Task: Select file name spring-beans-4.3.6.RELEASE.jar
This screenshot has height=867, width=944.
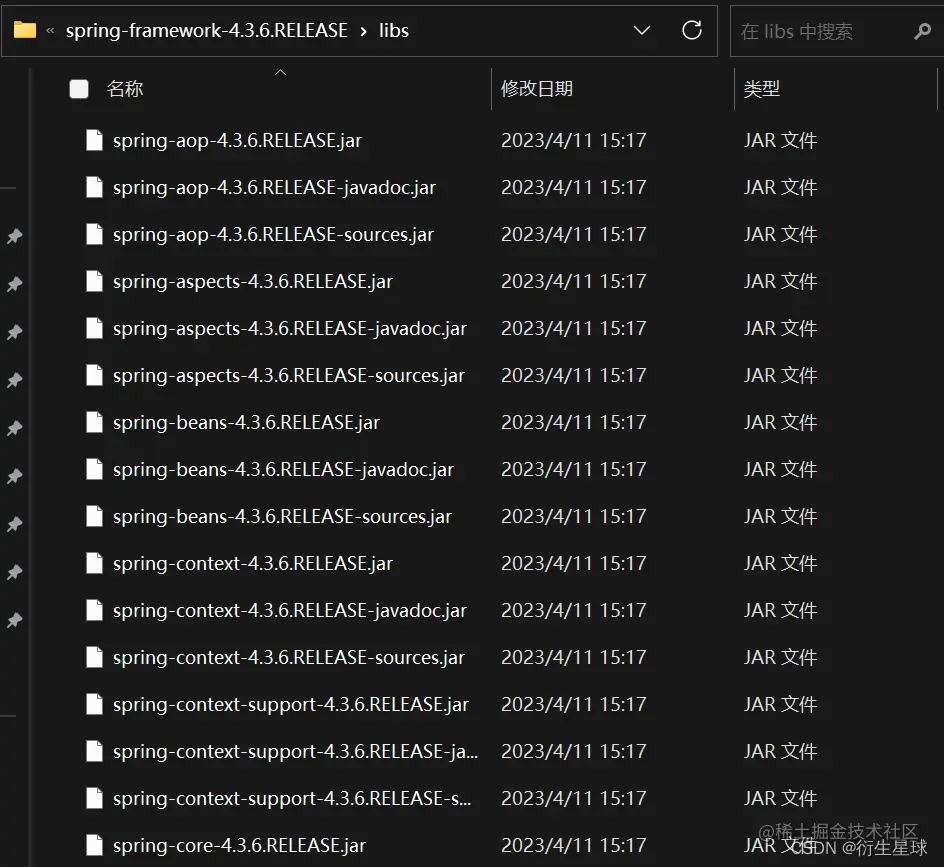Action: click(246, 423)
